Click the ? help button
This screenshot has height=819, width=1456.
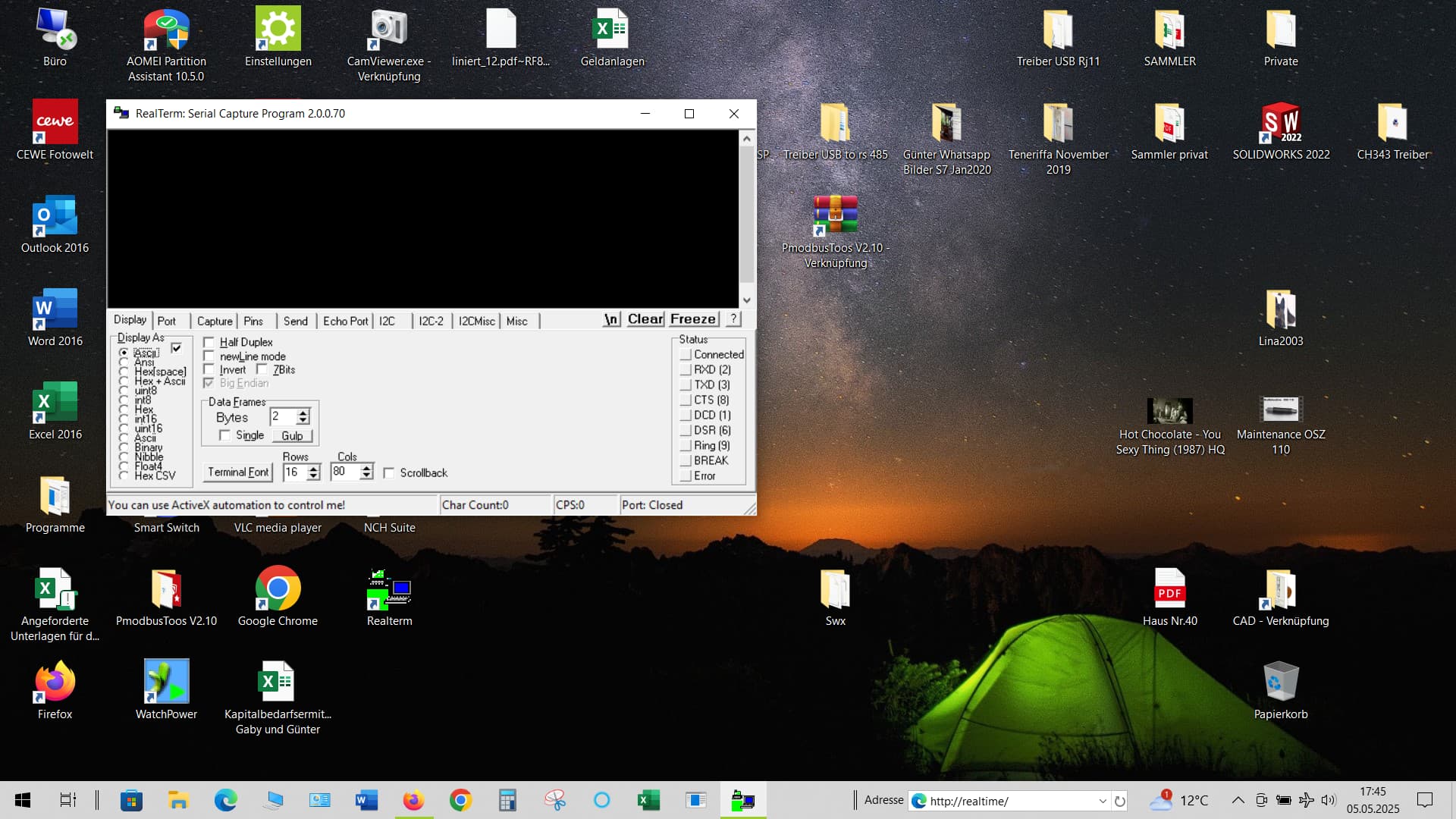[x=733, y=319]
